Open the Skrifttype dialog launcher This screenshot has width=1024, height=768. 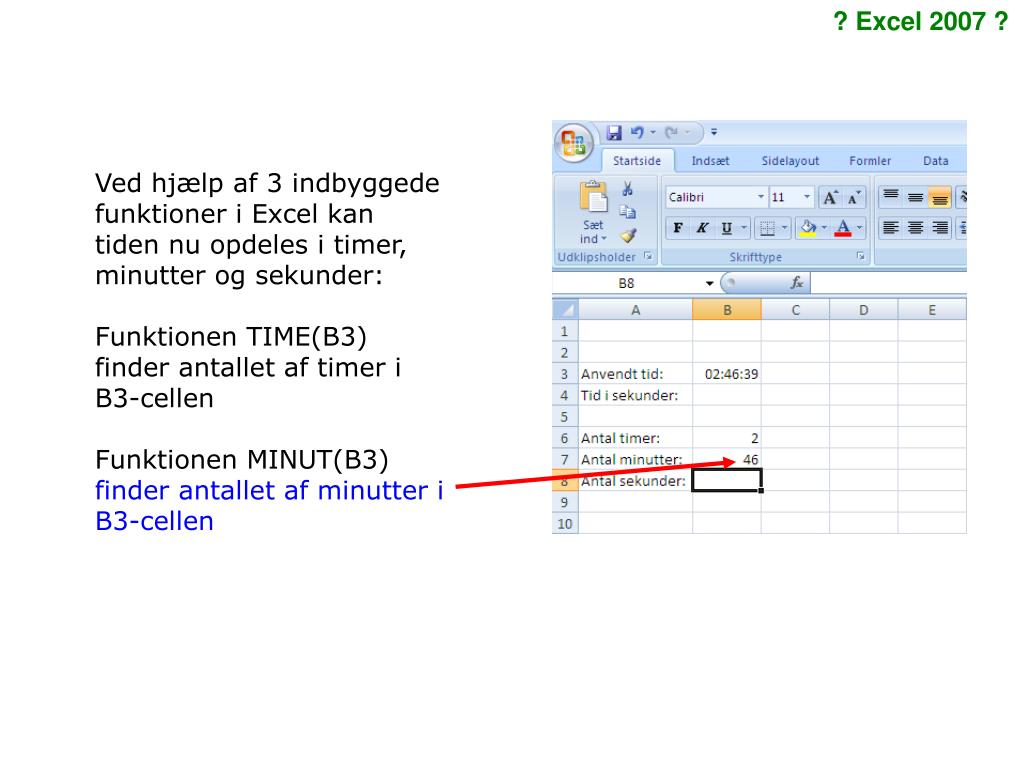861,257
